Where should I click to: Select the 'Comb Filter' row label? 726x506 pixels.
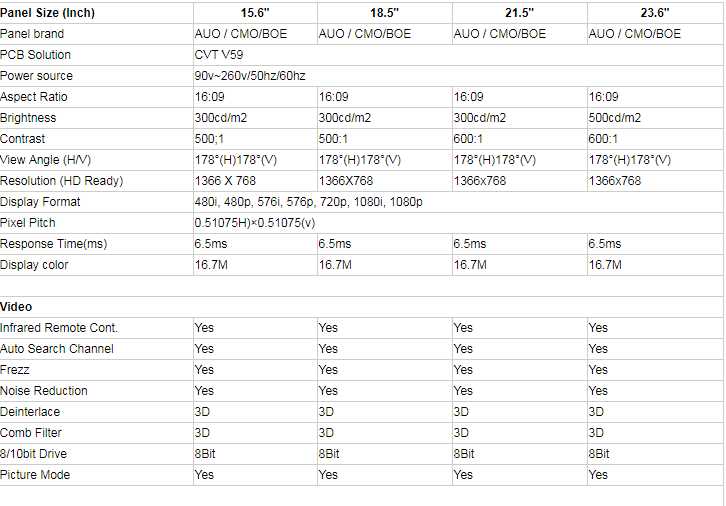pos(31,433)
